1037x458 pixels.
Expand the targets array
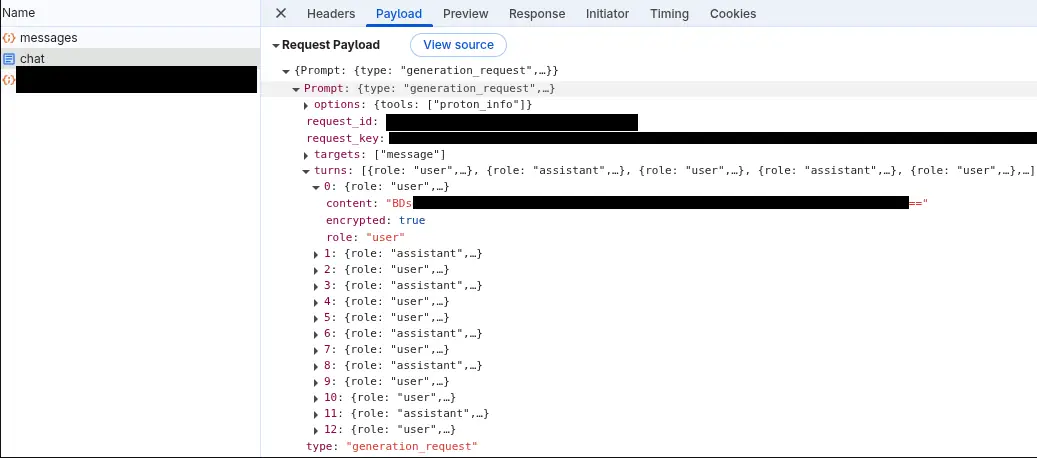(306, 155)
